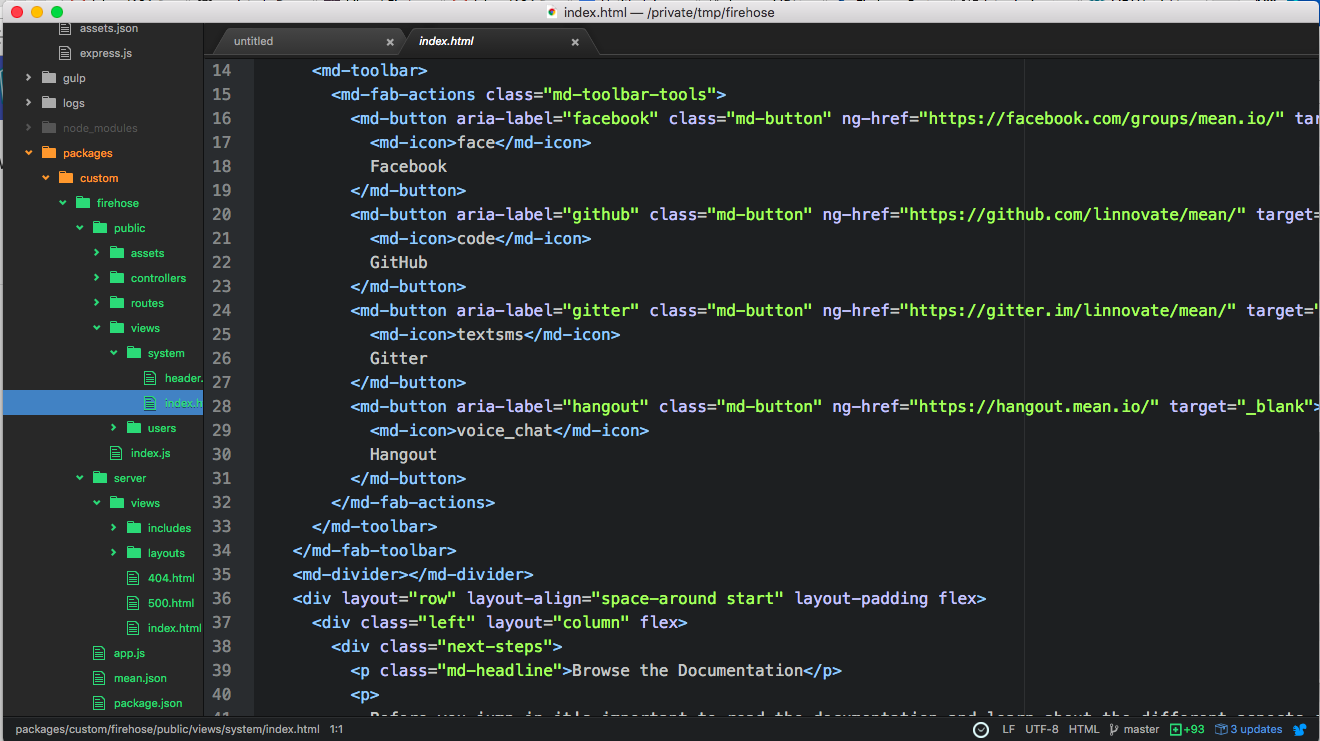This screenshot has height=741, width=1320.
Task: Click the clock/check status bar icon
Action: 981,730
